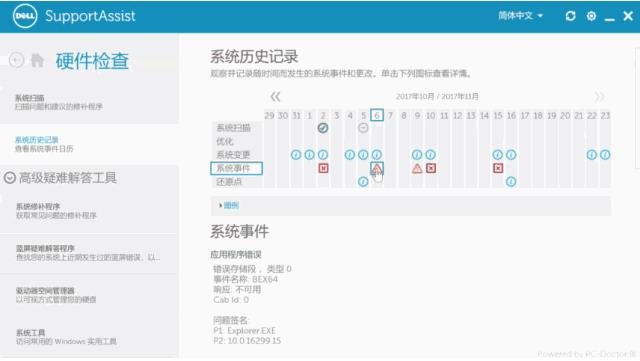Click the P1: Explorer.EXE line
Screen dimensions: 640x361
point(244,330)
